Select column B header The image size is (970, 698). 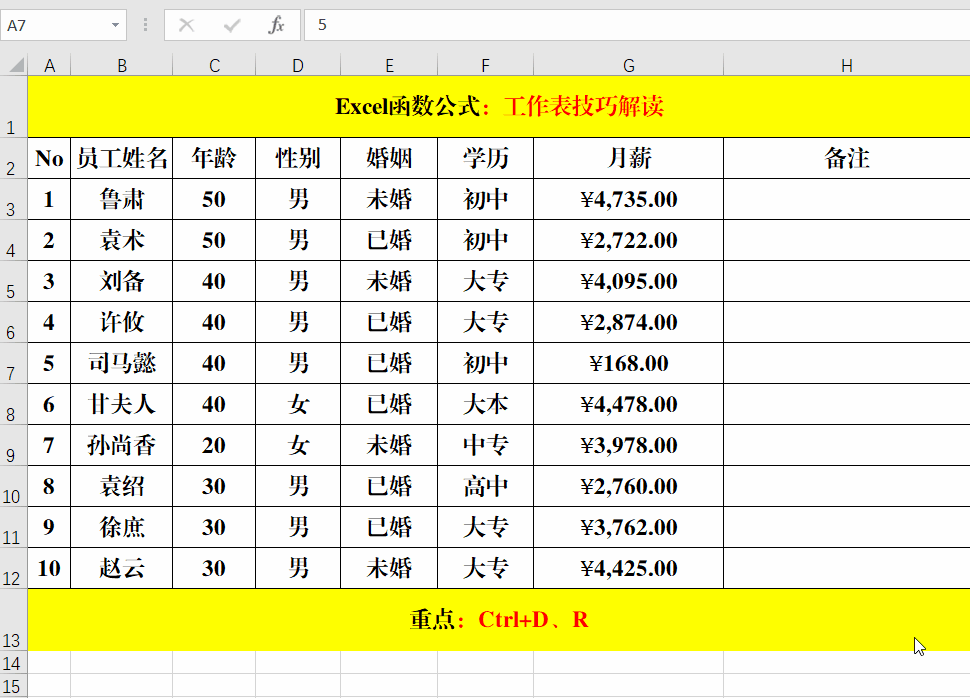click(x=122, y=66)
